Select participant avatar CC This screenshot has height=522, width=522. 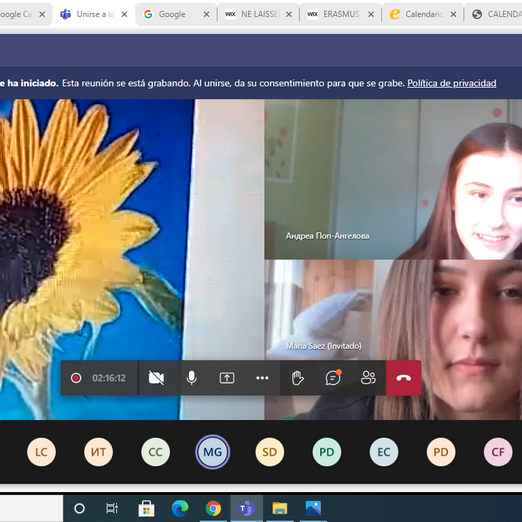coord(155,452)
